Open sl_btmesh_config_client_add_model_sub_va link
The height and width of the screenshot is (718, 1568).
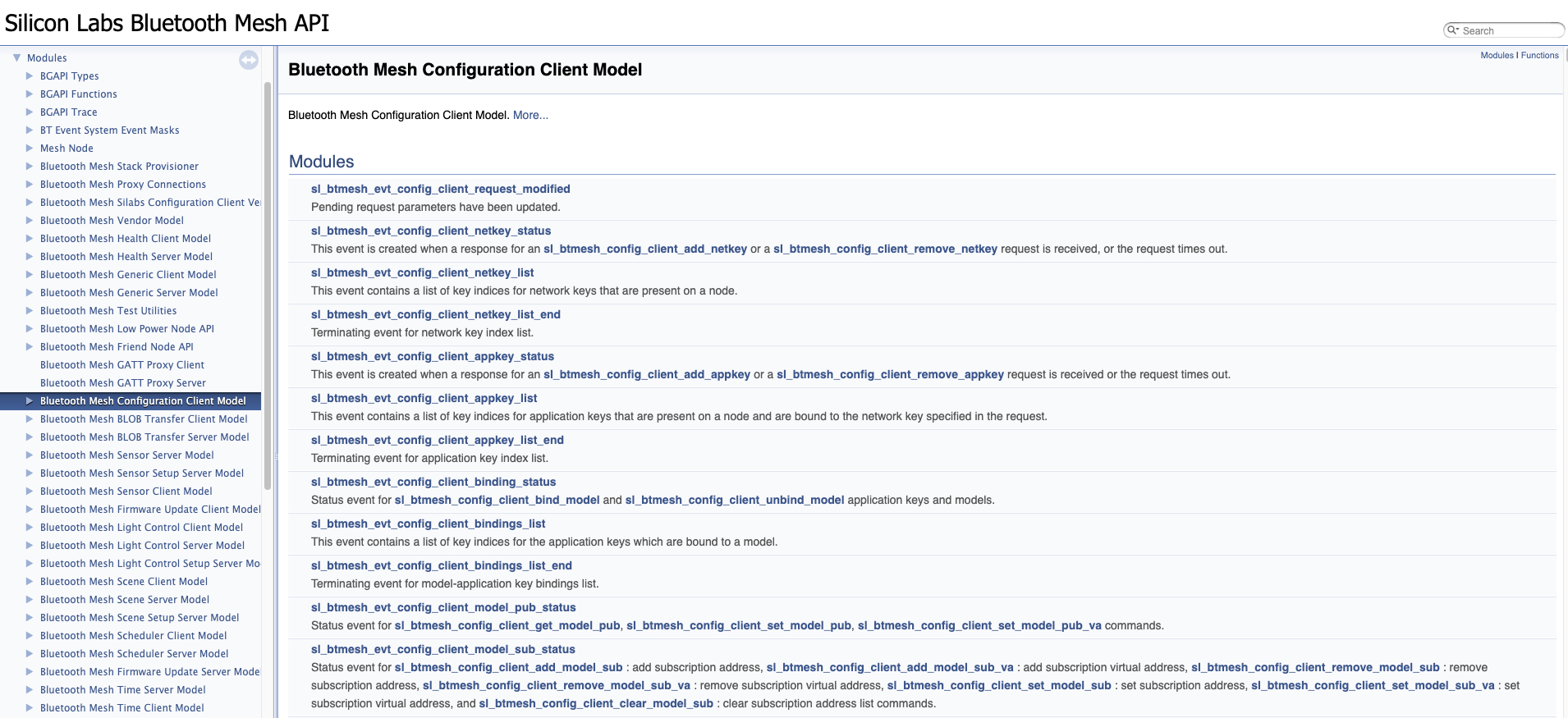pyautogui.click(x=890, y=667)
